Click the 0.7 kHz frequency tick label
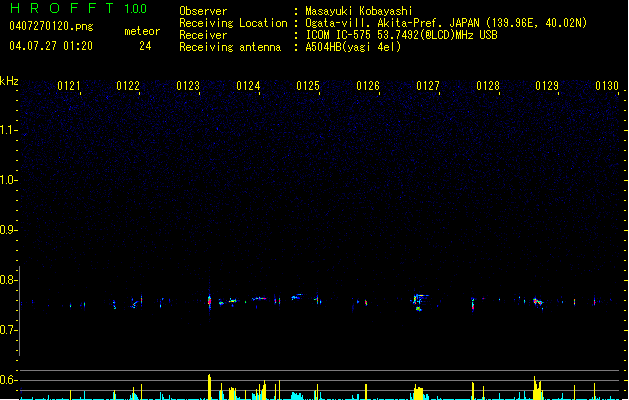 [8, 330]
